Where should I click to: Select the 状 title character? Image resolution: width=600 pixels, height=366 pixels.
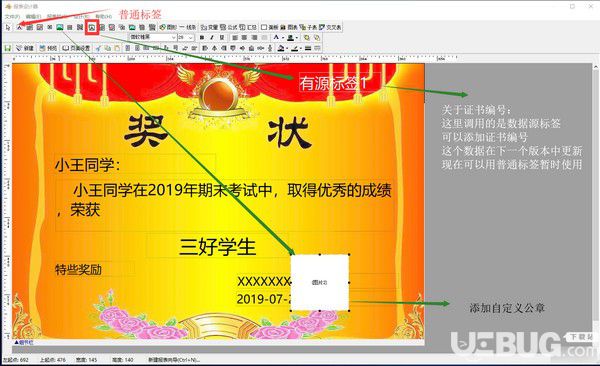(289, 132)
